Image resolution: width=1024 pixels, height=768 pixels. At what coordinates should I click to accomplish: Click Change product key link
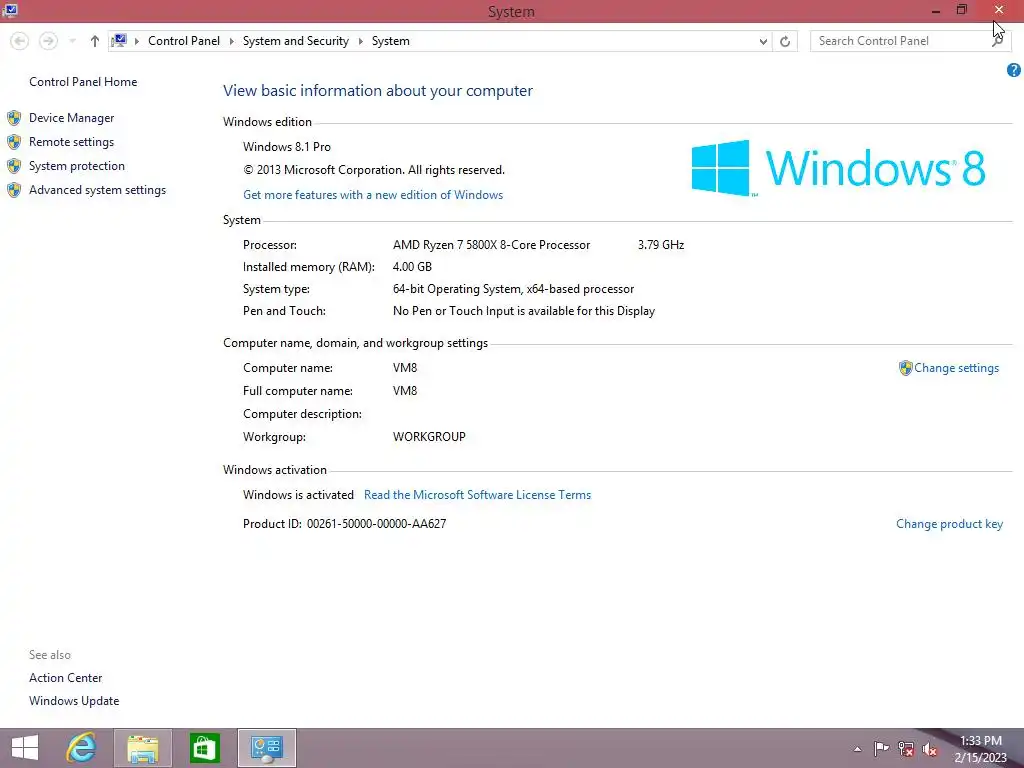click(950, 524)
